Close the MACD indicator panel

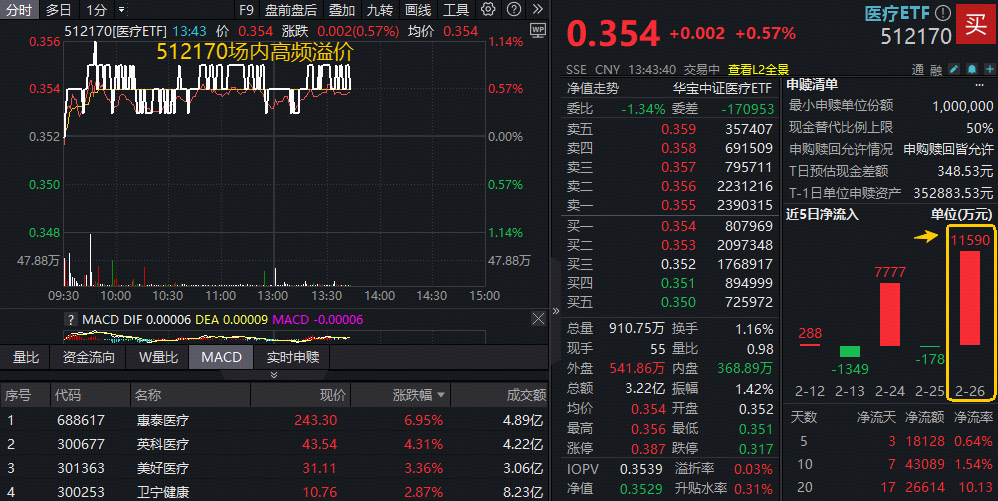540,319
